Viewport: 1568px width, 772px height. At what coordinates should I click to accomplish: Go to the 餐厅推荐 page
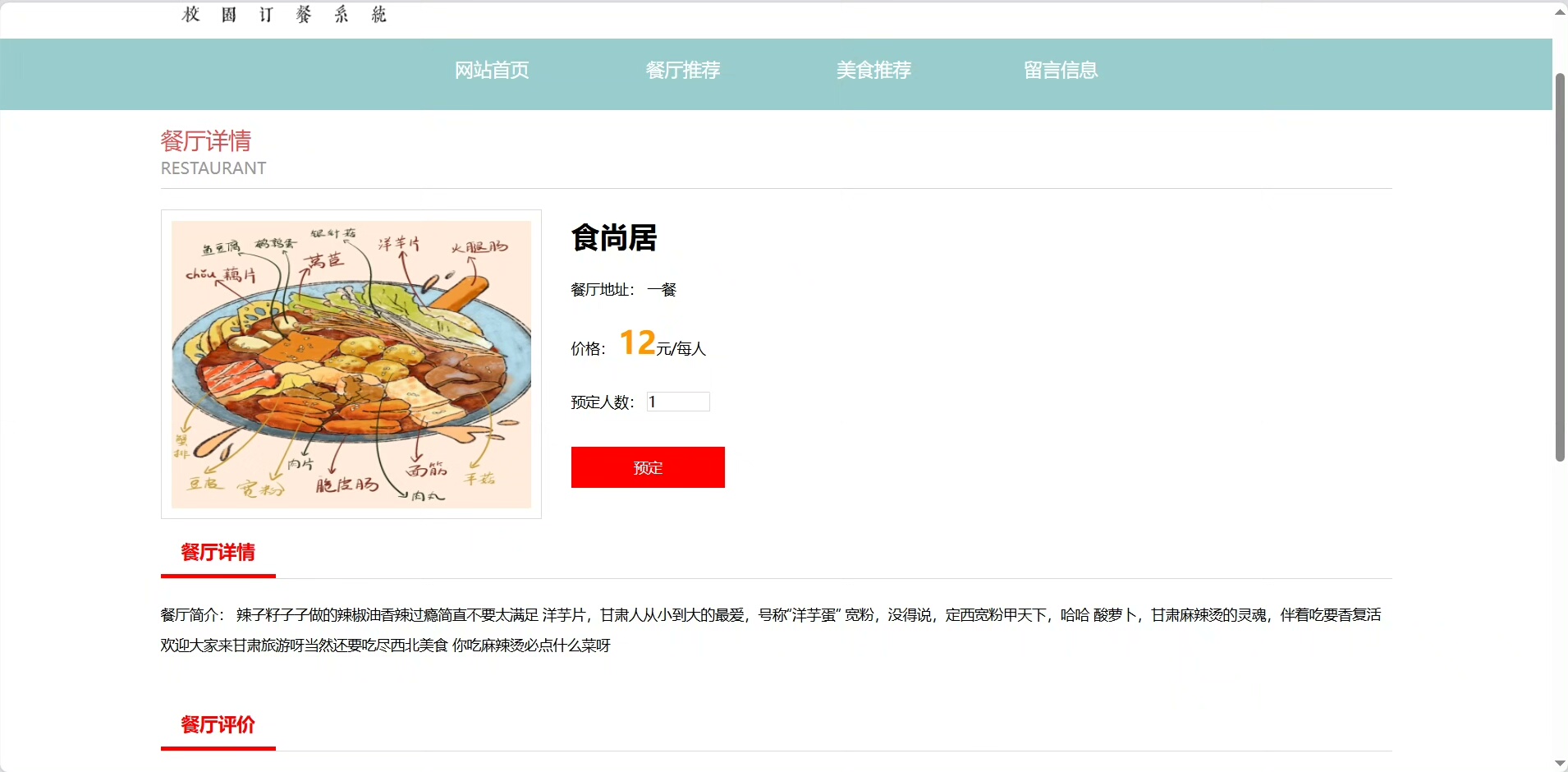click(x=683, y=71)
